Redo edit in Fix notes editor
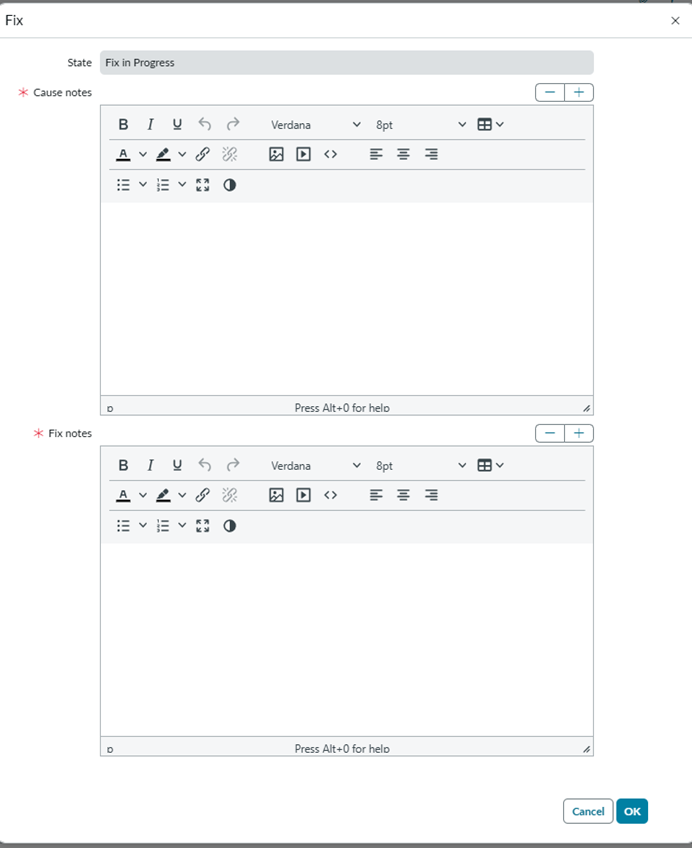 pyautogui.click(x=232, y=465)
